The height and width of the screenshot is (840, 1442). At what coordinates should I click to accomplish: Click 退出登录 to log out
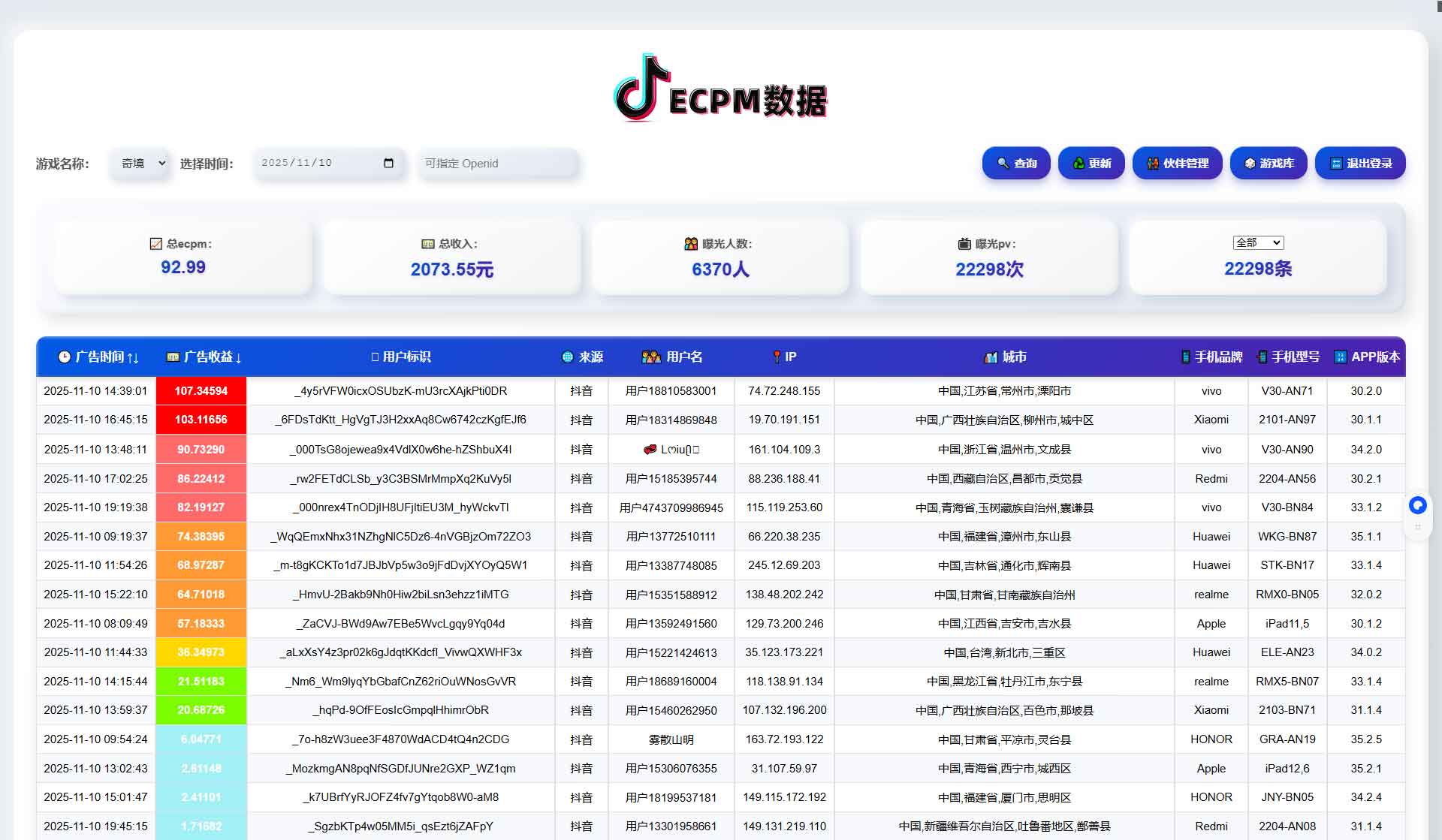[1359, 163]
